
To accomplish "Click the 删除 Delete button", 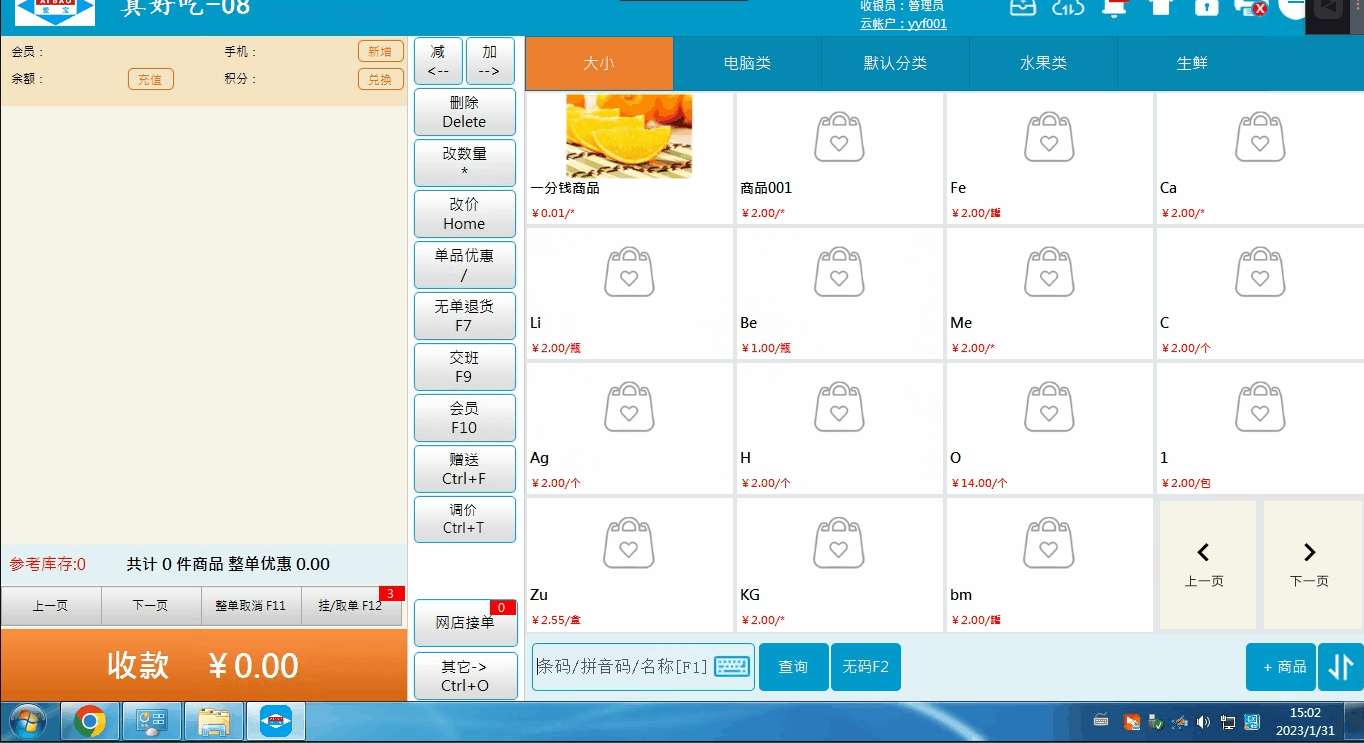I will tap(465, 112).
